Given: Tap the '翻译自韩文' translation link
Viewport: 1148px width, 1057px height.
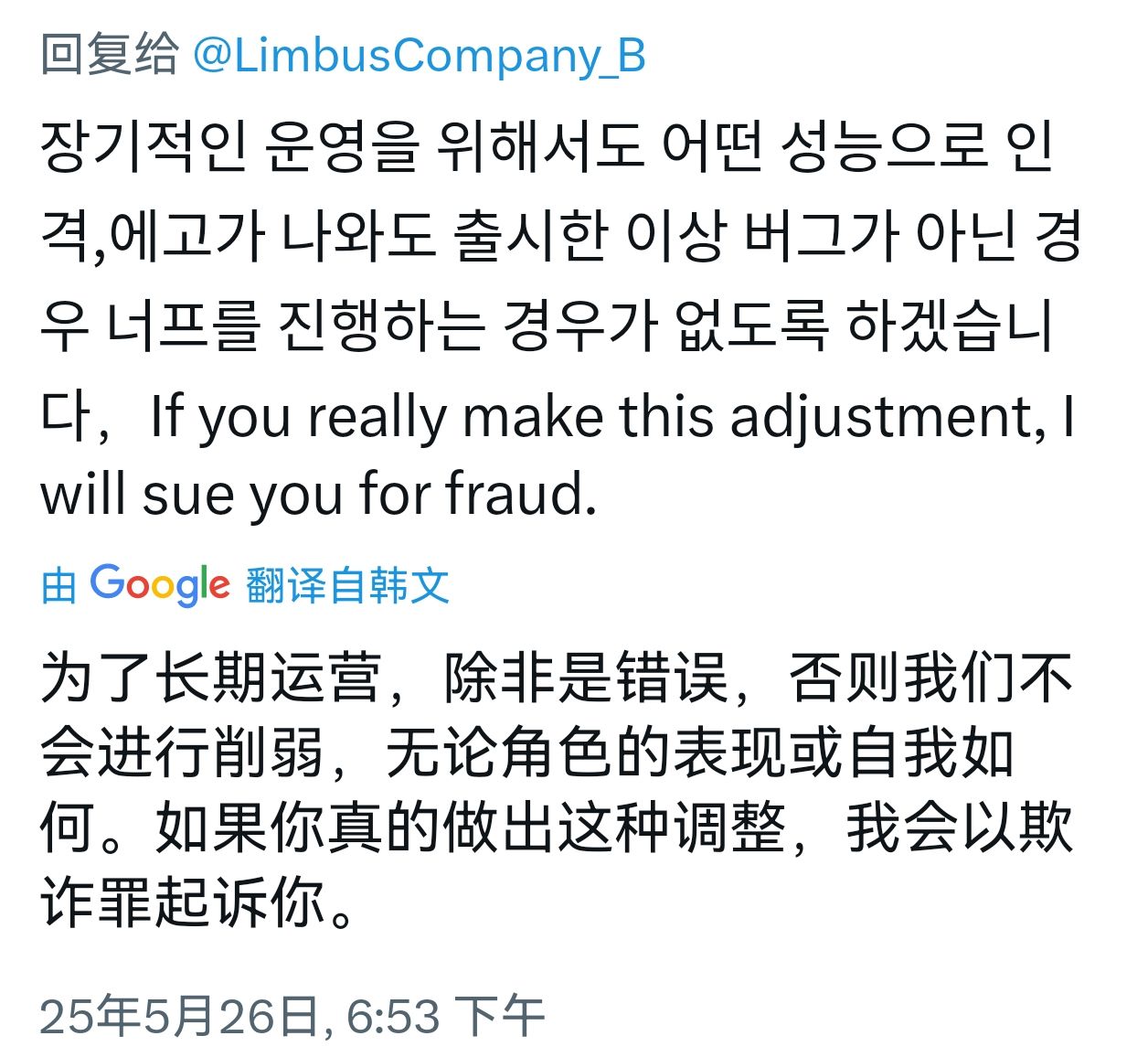Looking at the screenshot, I should [x=348, y=585].
